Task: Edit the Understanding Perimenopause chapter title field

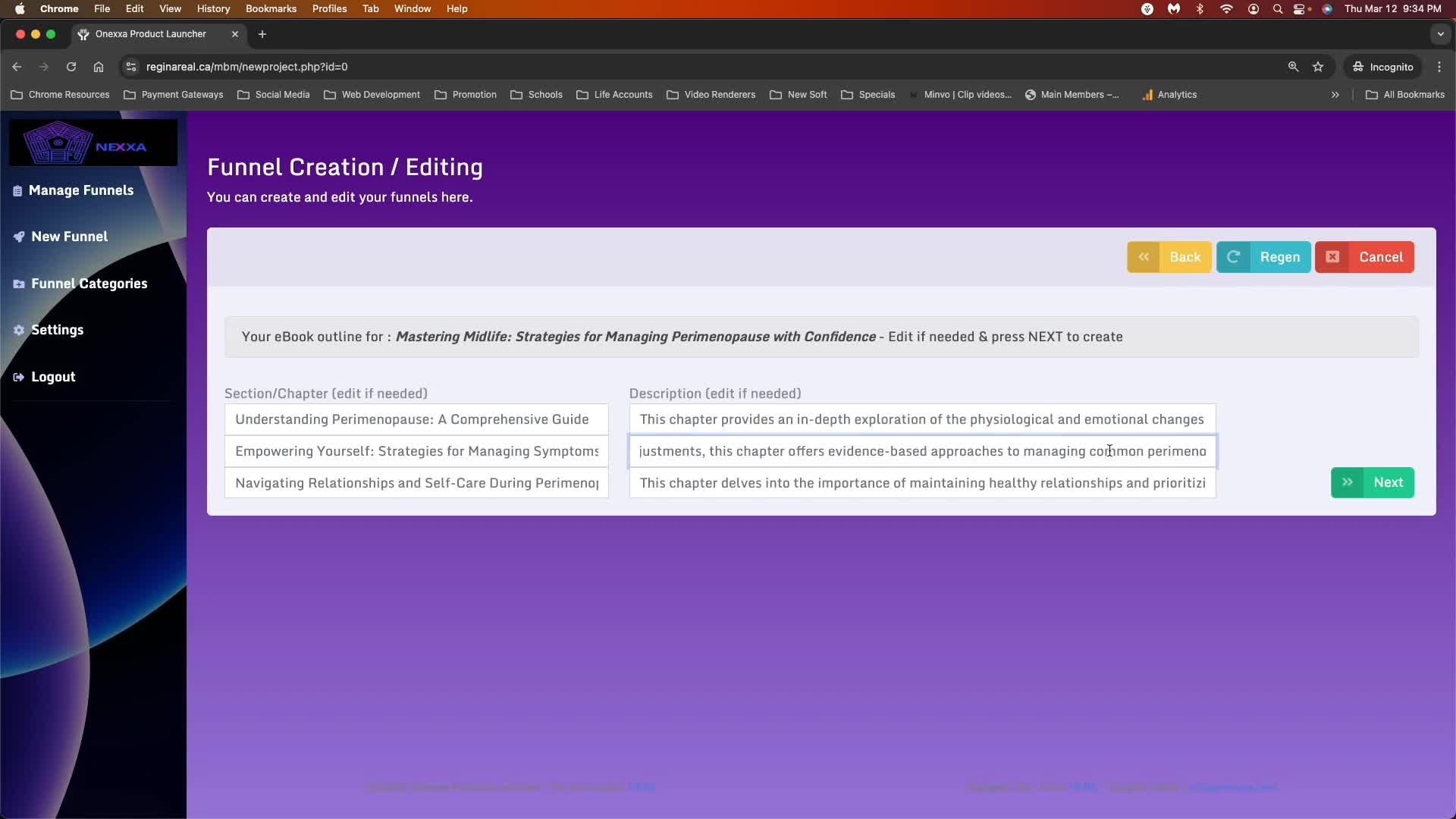Action: (416, 419)
